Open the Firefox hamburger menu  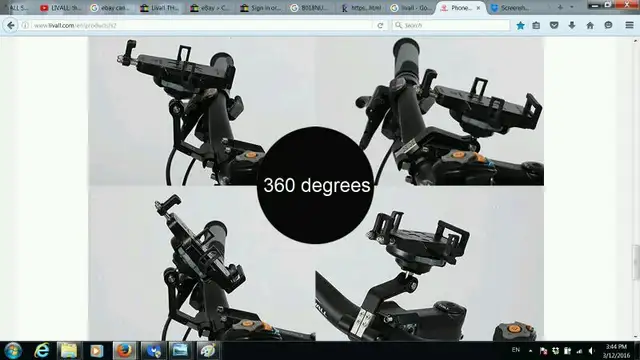coord(629,25)
